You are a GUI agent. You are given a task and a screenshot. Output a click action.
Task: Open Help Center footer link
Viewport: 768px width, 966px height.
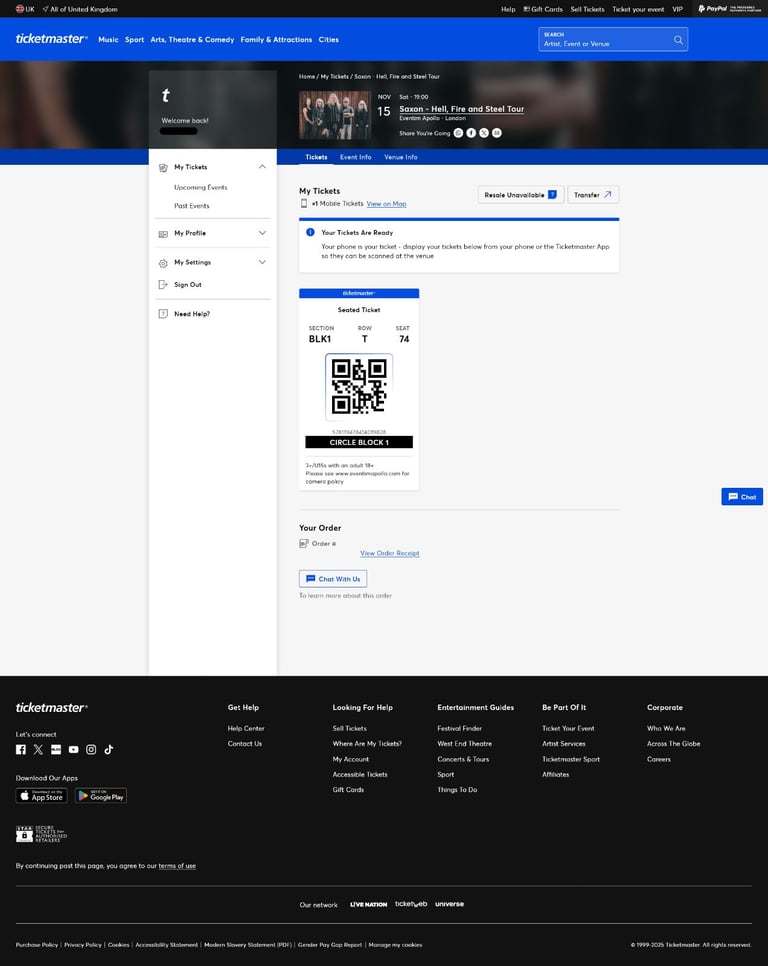246,729
